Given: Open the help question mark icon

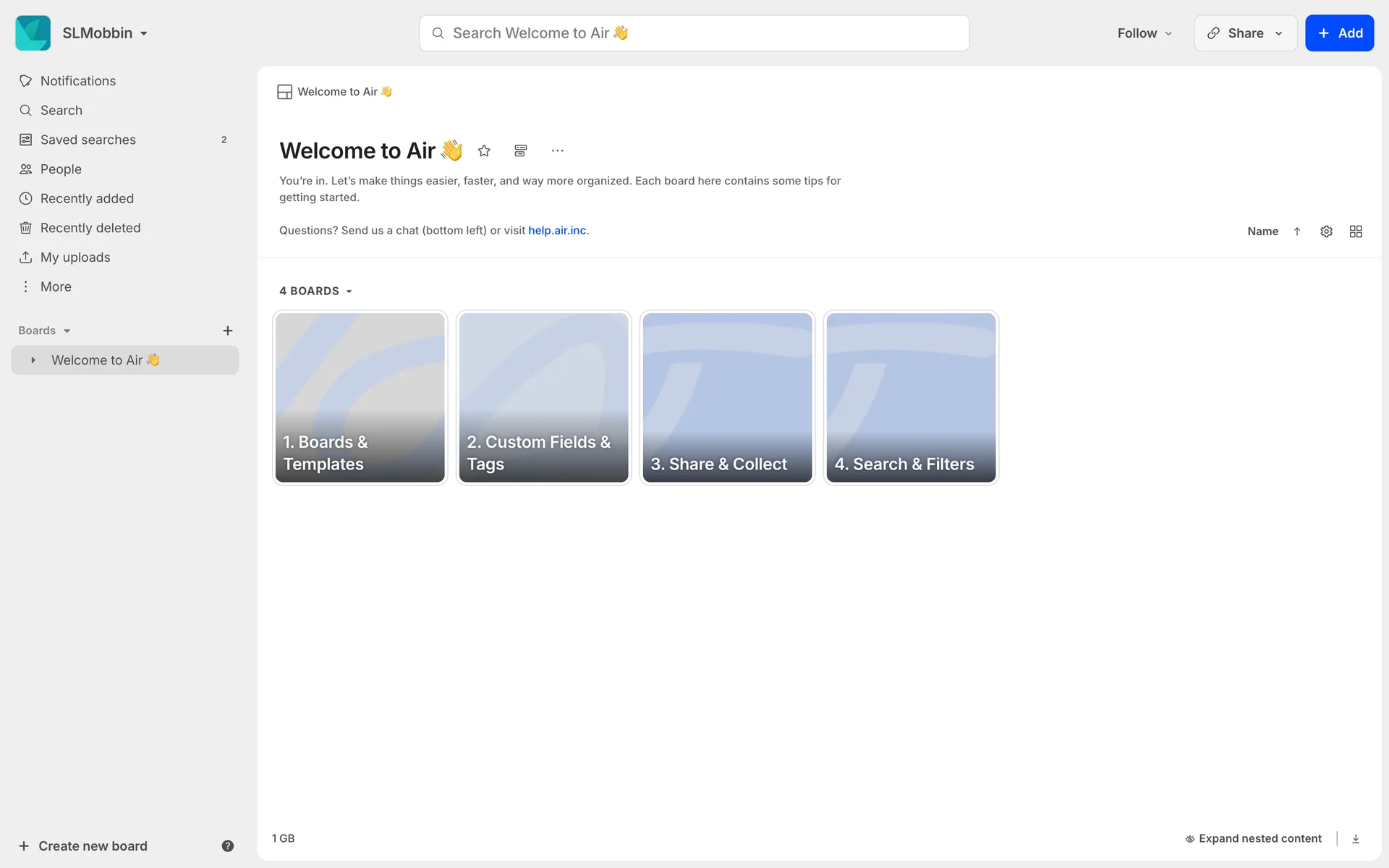Looking at the screenshot, I should click(x=227, y=846).
